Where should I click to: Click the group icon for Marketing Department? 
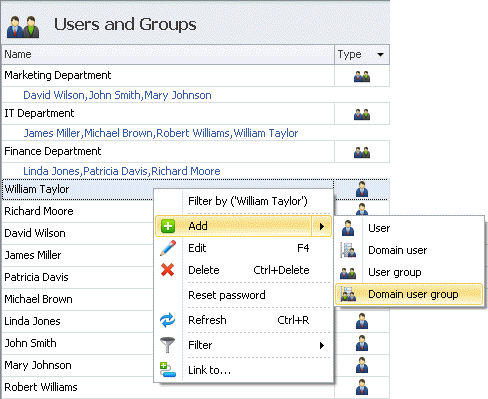pos(362,76)
